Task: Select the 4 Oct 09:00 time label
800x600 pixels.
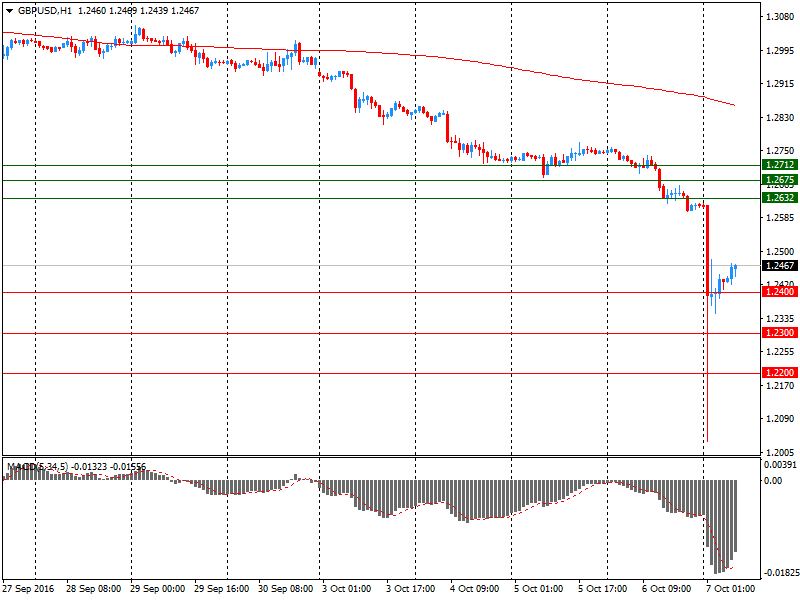Action: pyautogui.click(x=474, y=589)
